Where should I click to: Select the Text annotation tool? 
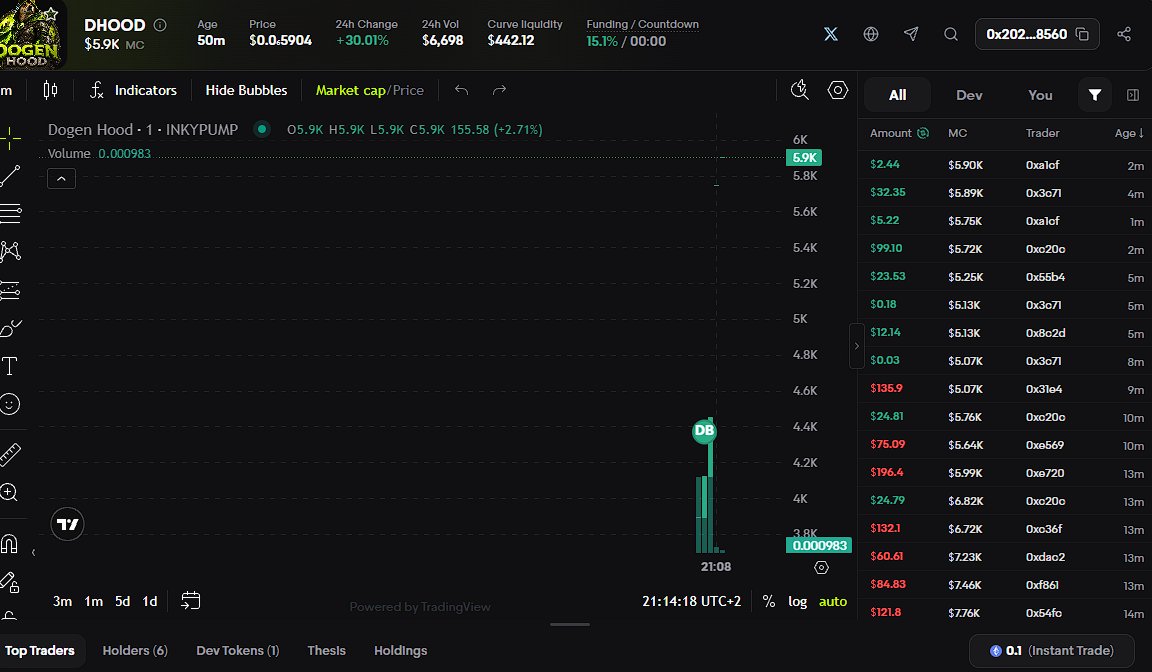[10, 366]
